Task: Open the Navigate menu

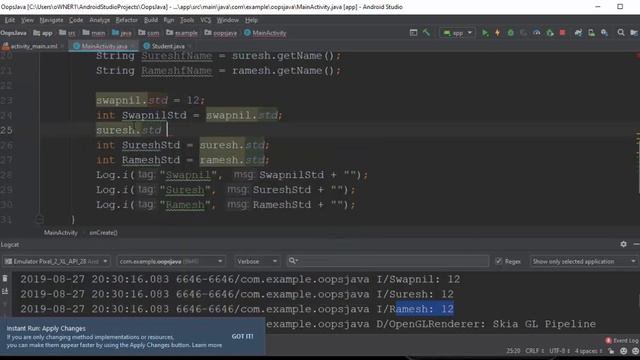Action: coord(51,20)
